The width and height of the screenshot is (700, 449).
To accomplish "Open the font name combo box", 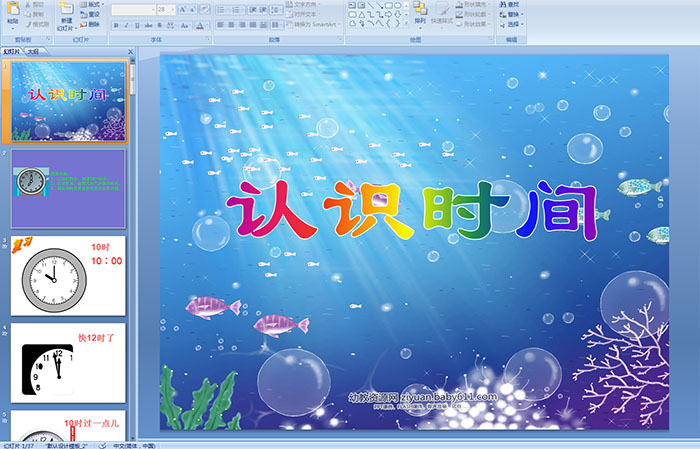I will click(x=133, y=9).
